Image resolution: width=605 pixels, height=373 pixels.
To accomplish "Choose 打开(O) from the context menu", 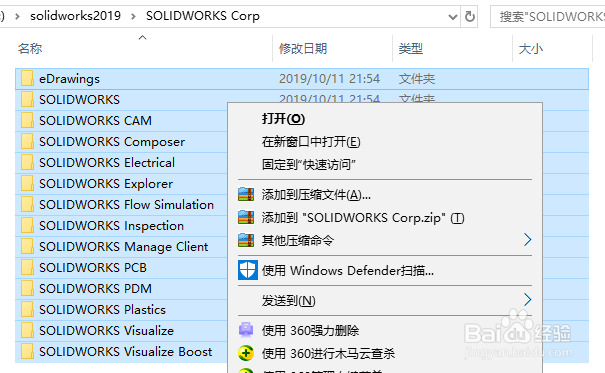I will (283, 119).
